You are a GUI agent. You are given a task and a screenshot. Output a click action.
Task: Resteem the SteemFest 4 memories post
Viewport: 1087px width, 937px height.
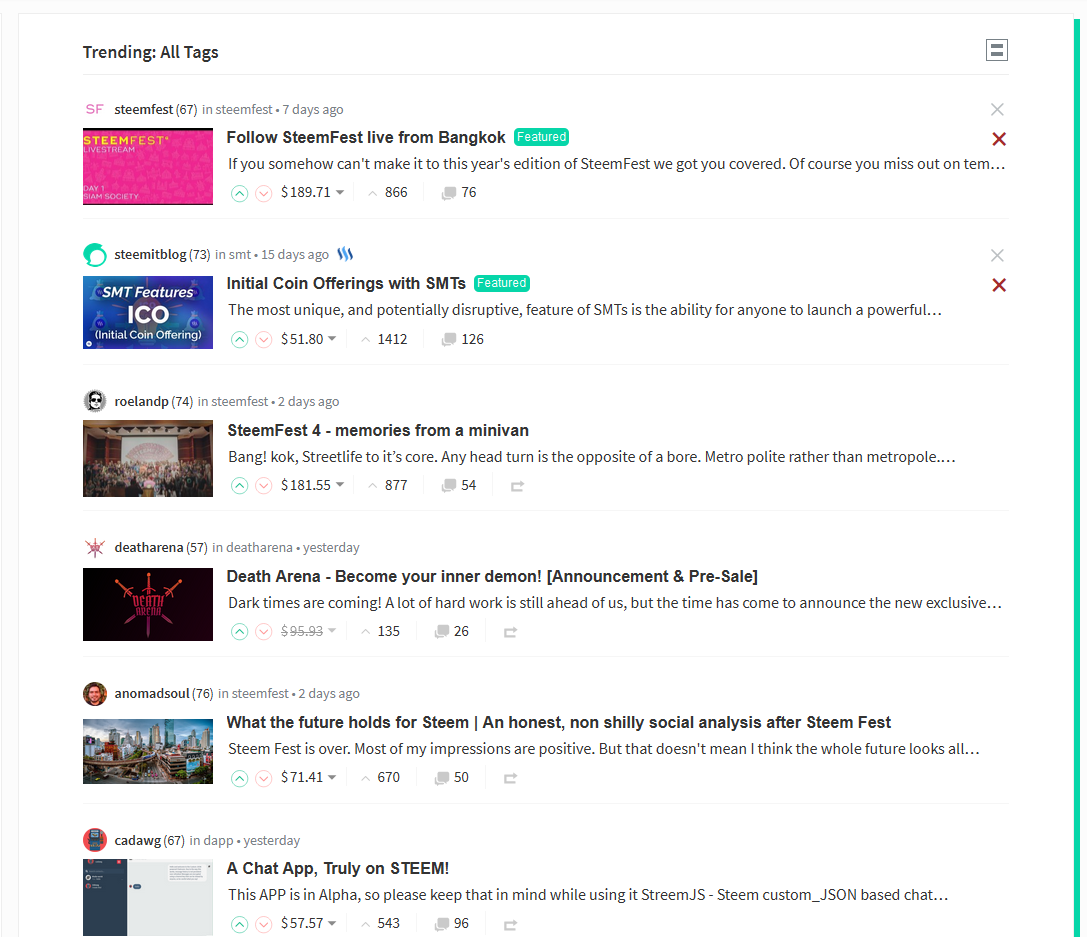tap(517, 487)
